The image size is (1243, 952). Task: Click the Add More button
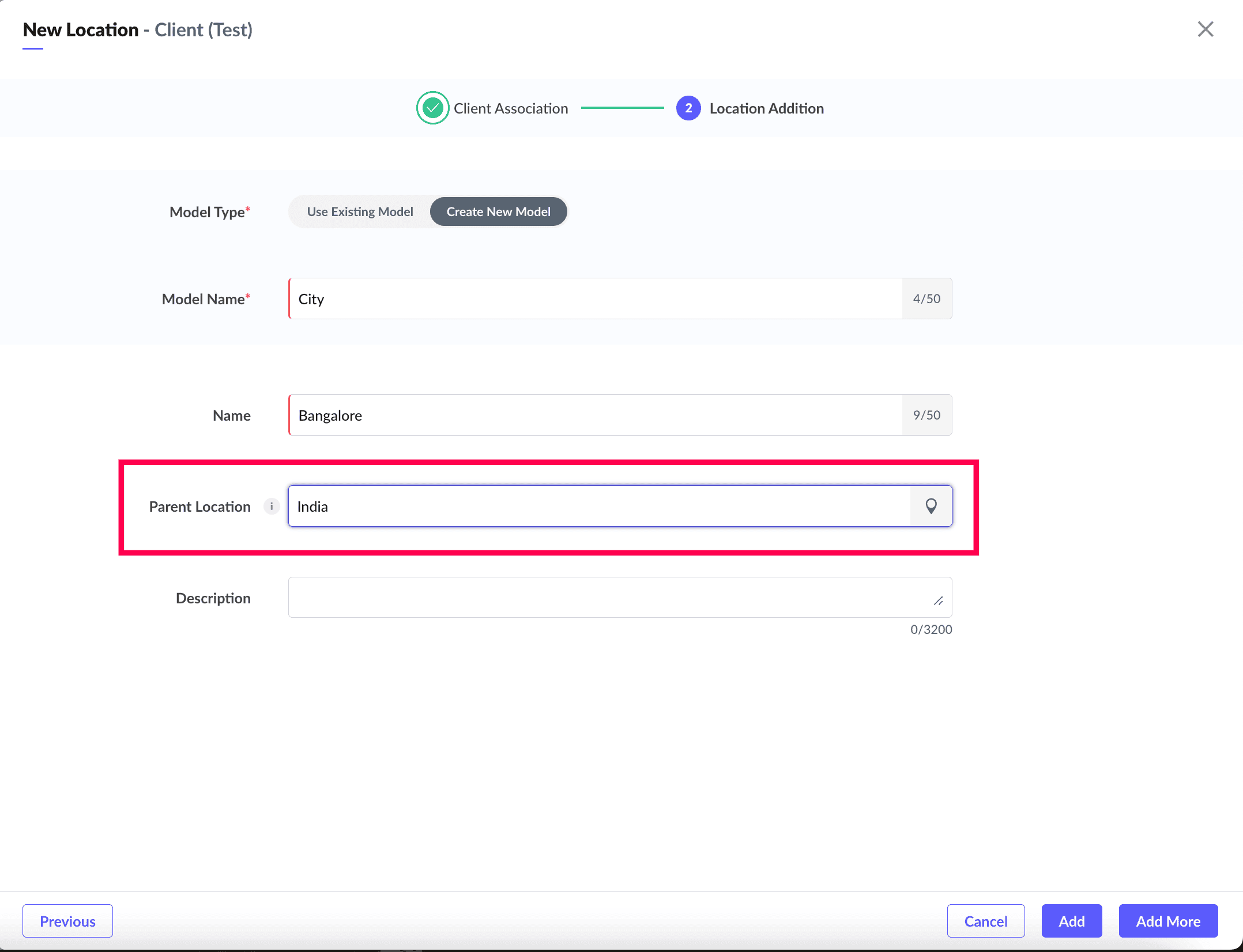click(x=1167, y=921)
